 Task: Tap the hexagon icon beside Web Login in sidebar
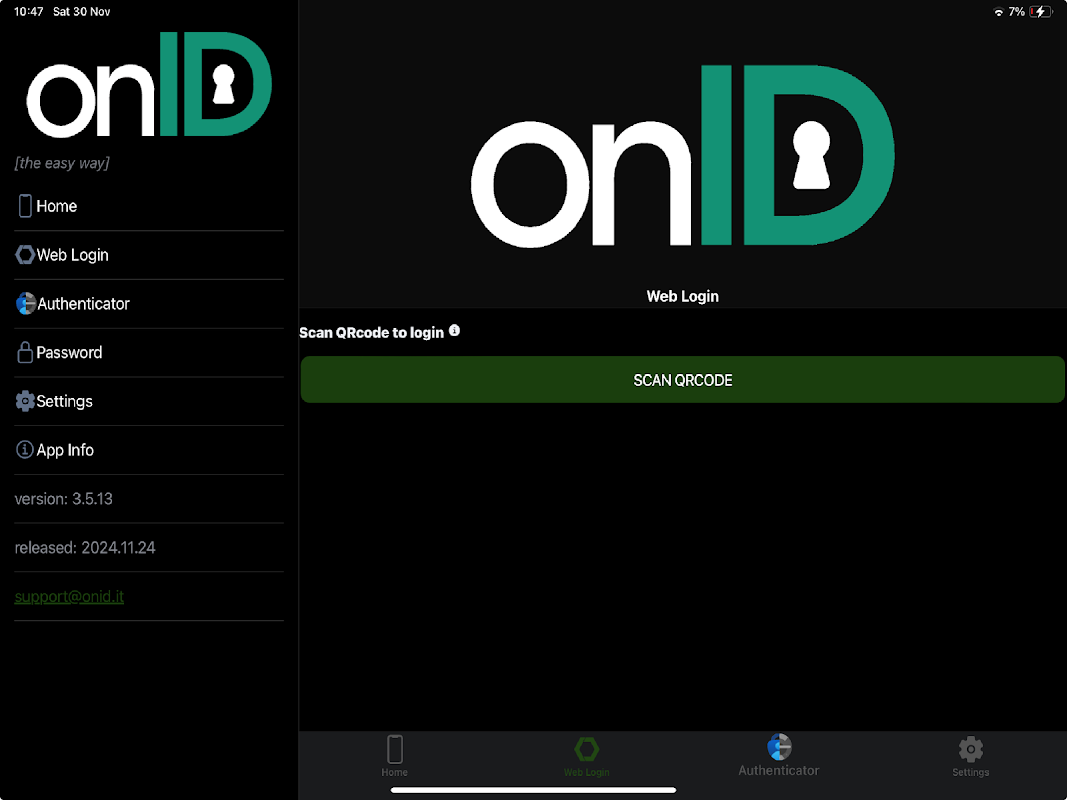tap(25, 254)
